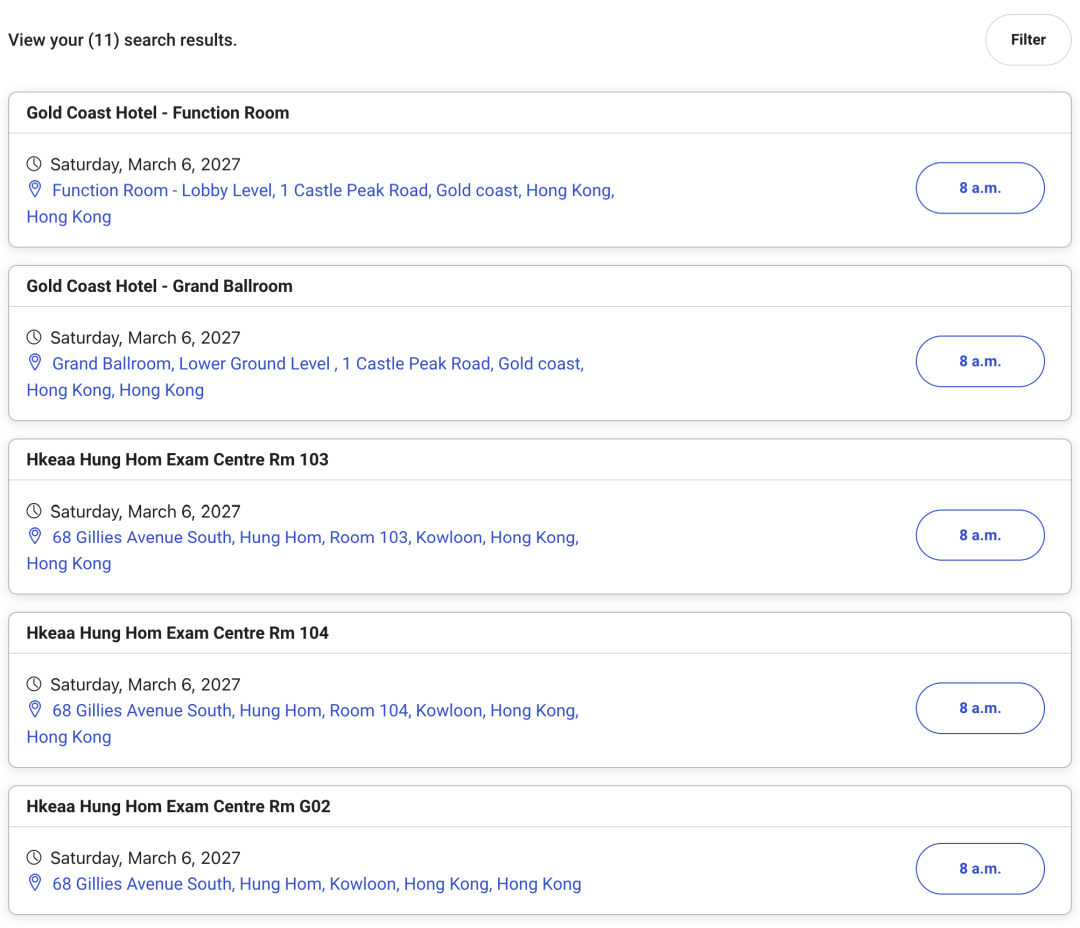Click the date 'Saturday, March 6, 2027' under Rm 104
Viewport: 1080px width, 928px height.
pyautogui.click(x=145, y=685)
